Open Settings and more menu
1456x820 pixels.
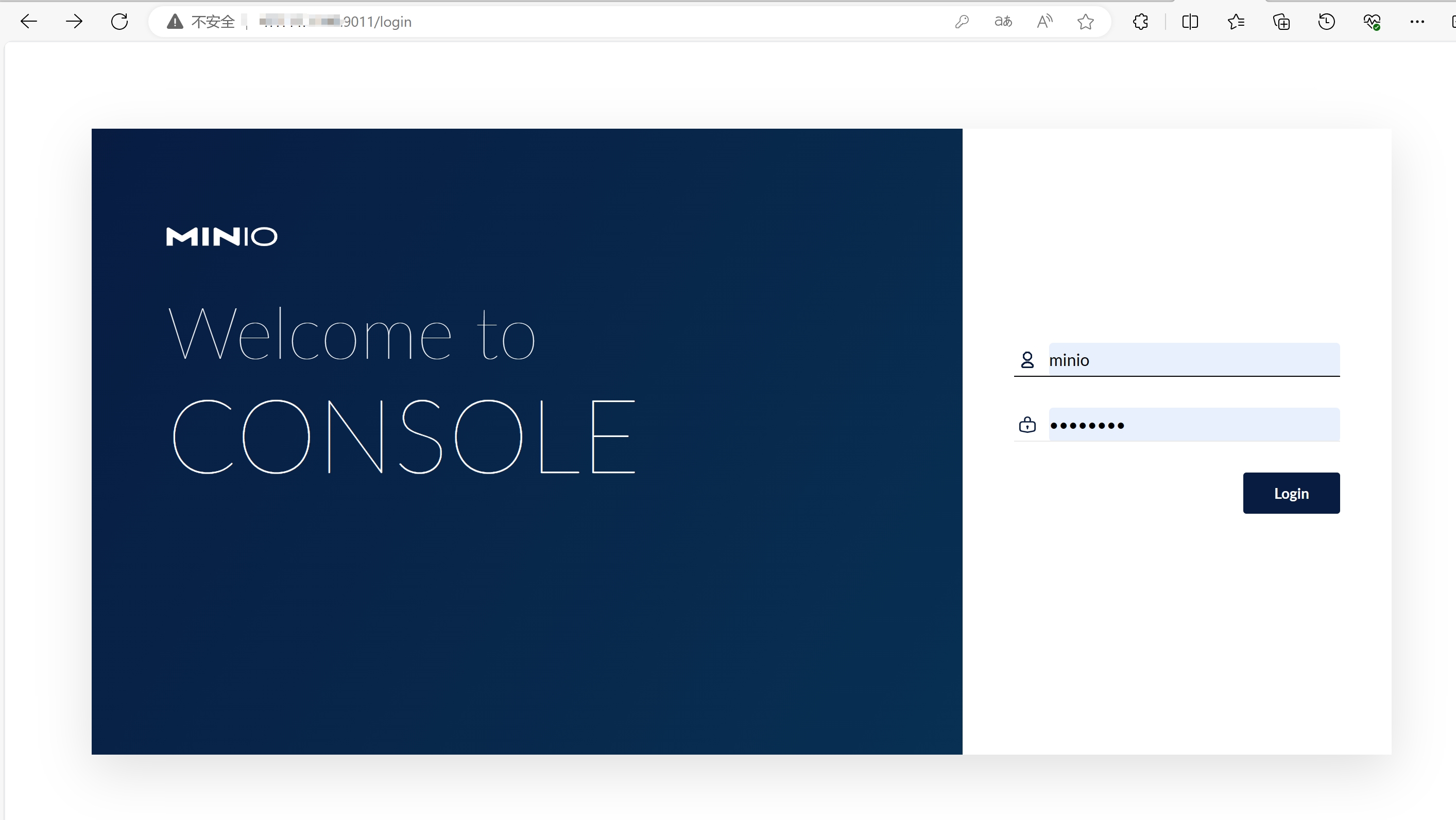1417,22
